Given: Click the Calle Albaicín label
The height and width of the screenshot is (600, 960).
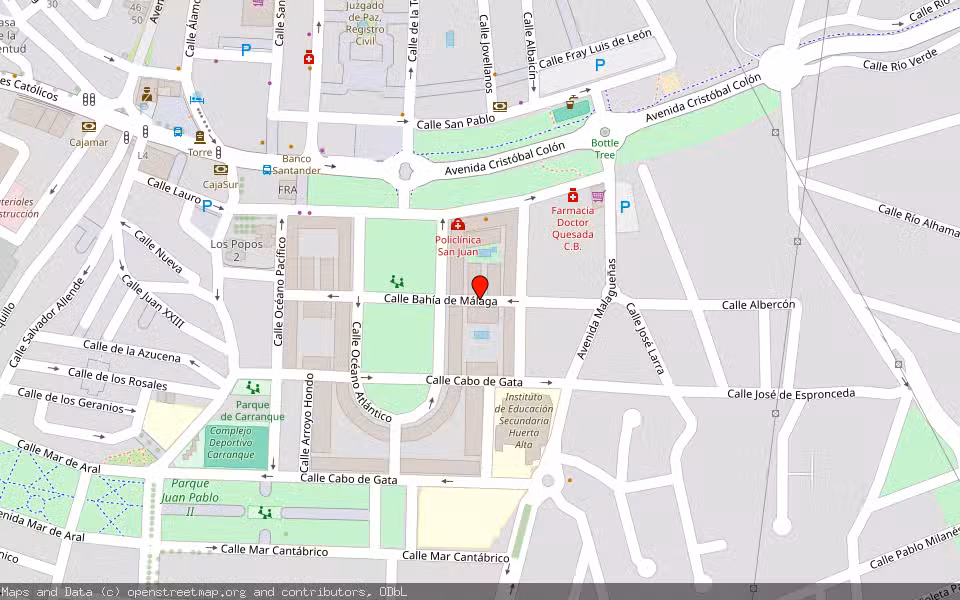Looking at the screenshot, I should pos(530,46).
